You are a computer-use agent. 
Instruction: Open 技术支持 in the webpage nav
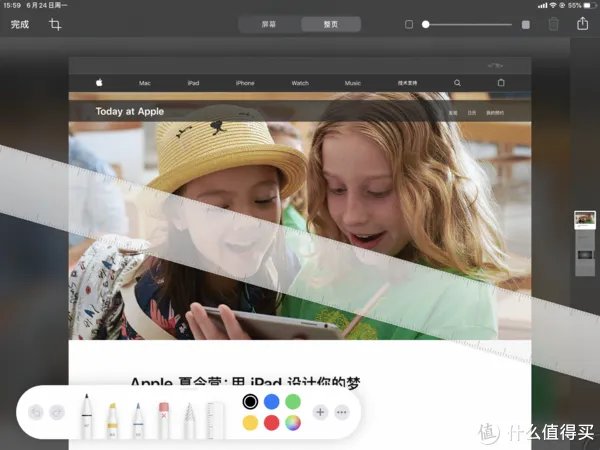coord(407,83)
